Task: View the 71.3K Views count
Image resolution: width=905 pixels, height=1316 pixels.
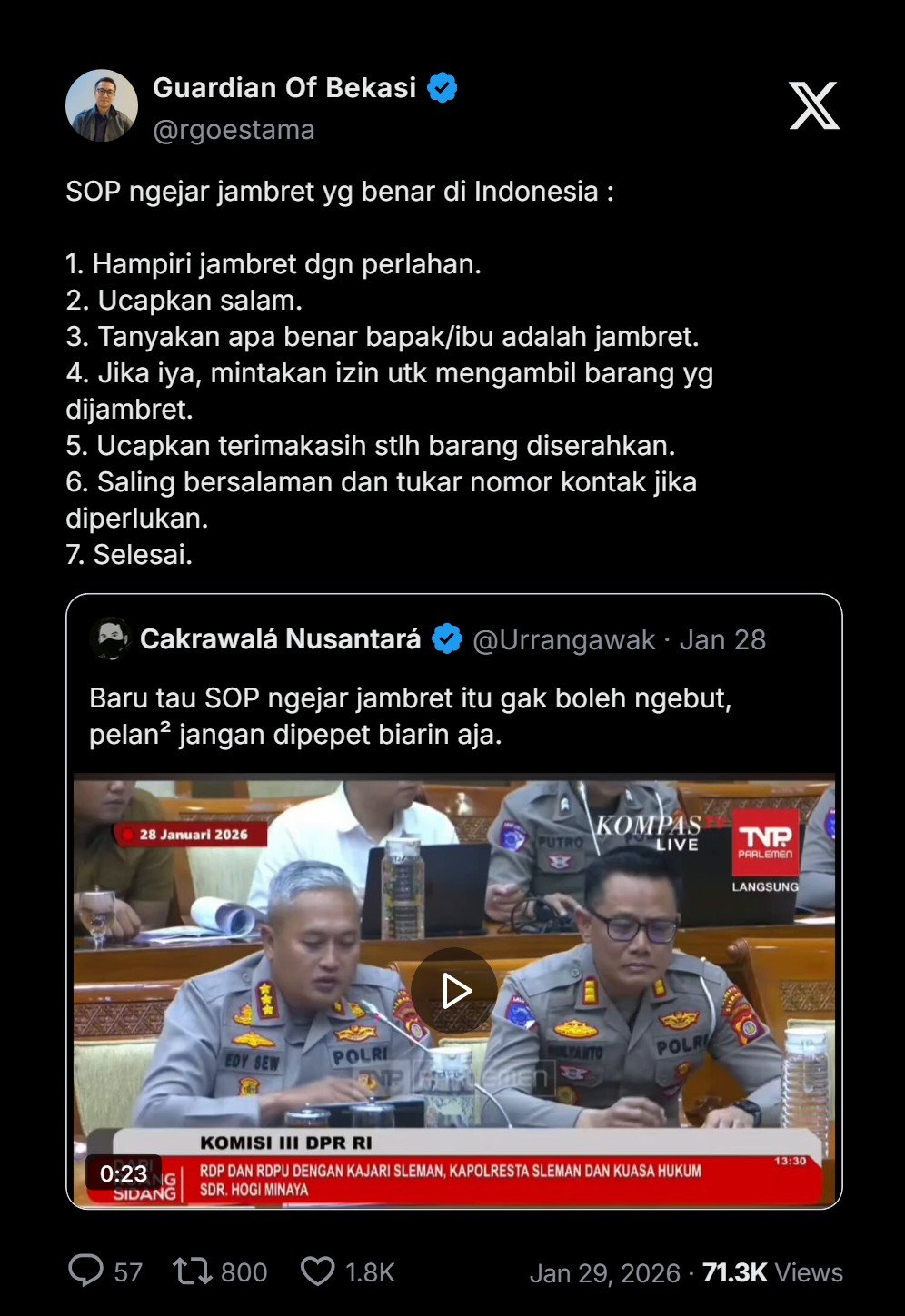Action: 772,1272
